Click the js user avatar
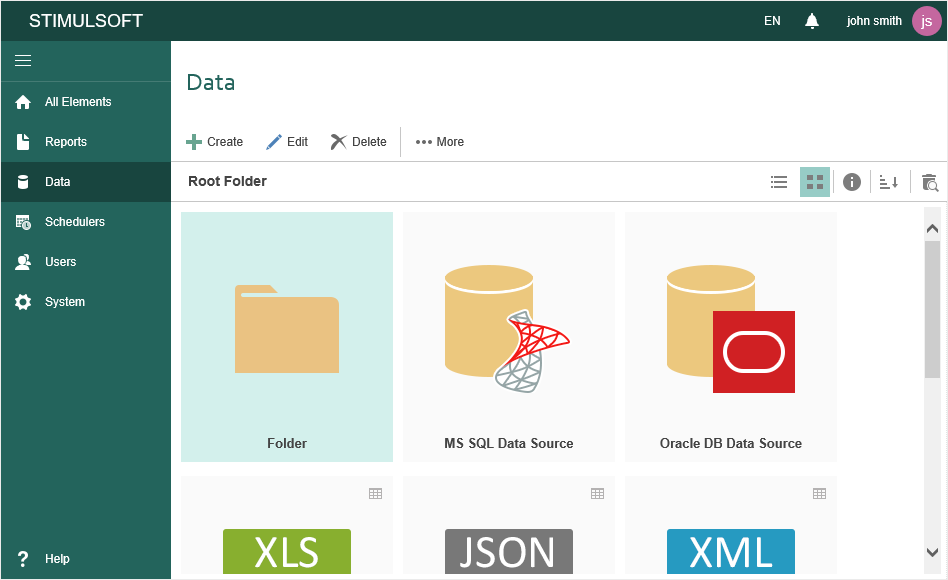The height and width of the screenshot is (580, 948). tap(926, 21)
